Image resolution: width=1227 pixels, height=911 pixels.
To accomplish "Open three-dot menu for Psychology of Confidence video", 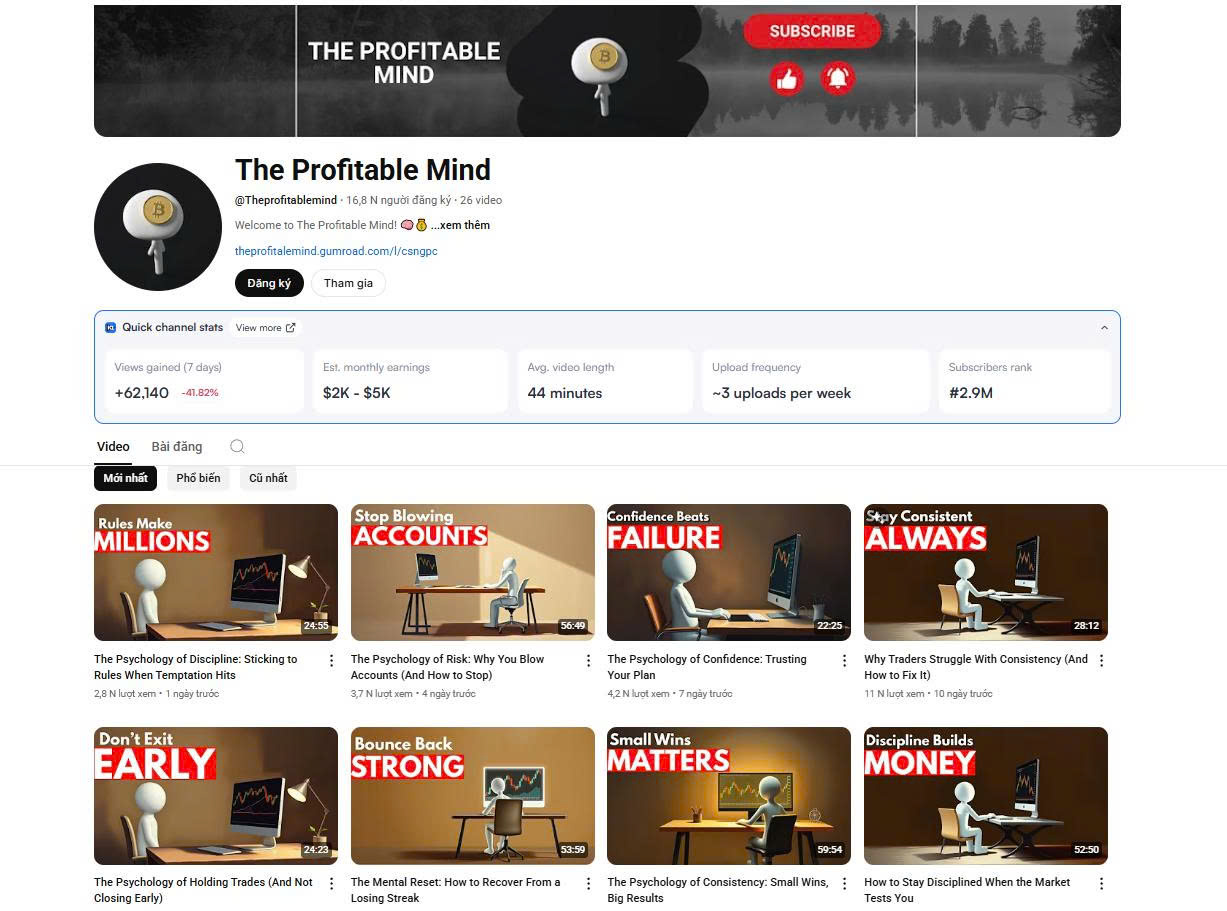I will (845, 661).
